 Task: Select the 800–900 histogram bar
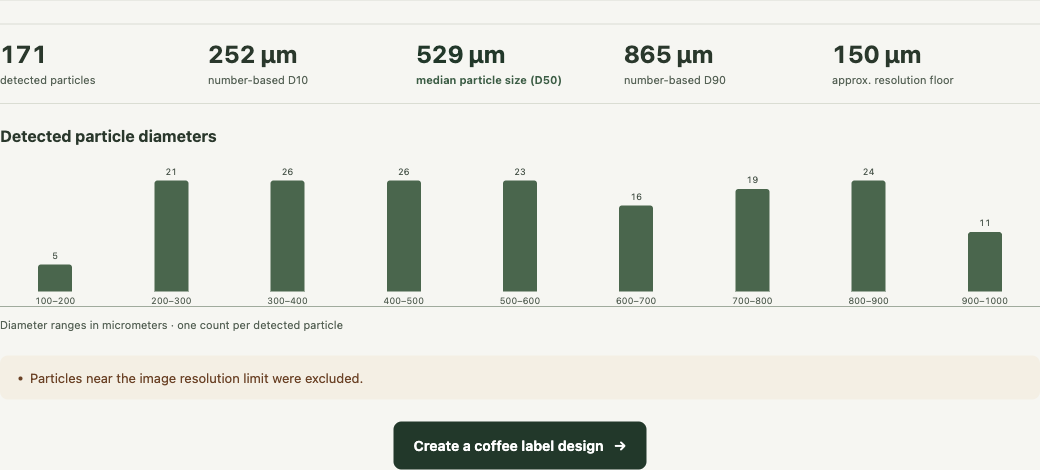pyautogui.click(x=868, y=236)
